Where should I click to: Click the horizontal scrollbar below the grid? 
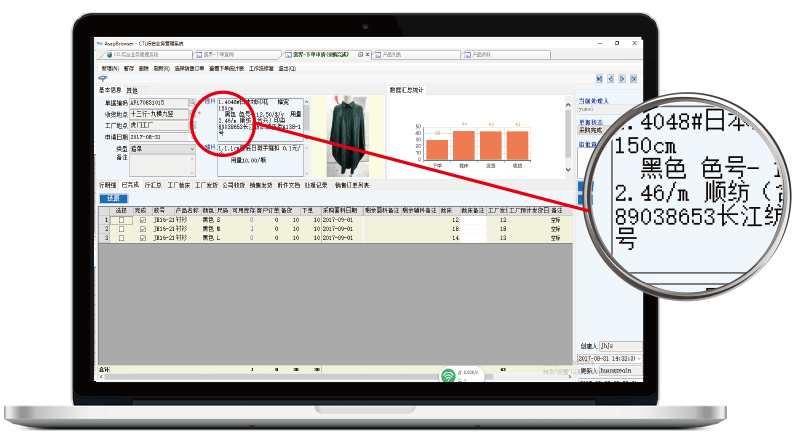[x=337, y=377]
